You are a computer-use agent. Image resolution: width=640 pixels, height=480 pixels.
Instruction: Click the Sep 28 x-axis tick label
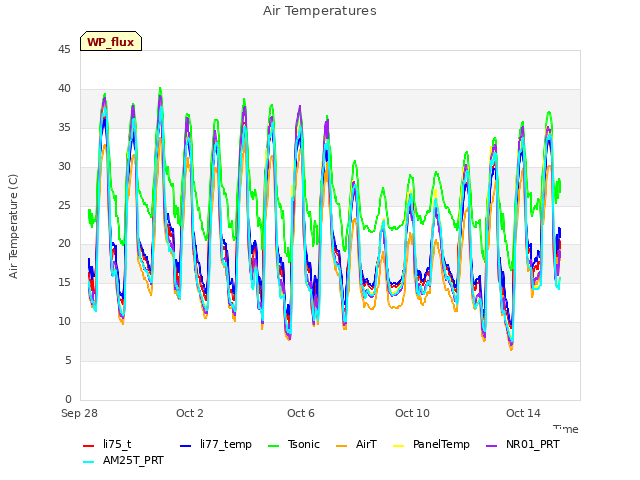click(79, 413)
